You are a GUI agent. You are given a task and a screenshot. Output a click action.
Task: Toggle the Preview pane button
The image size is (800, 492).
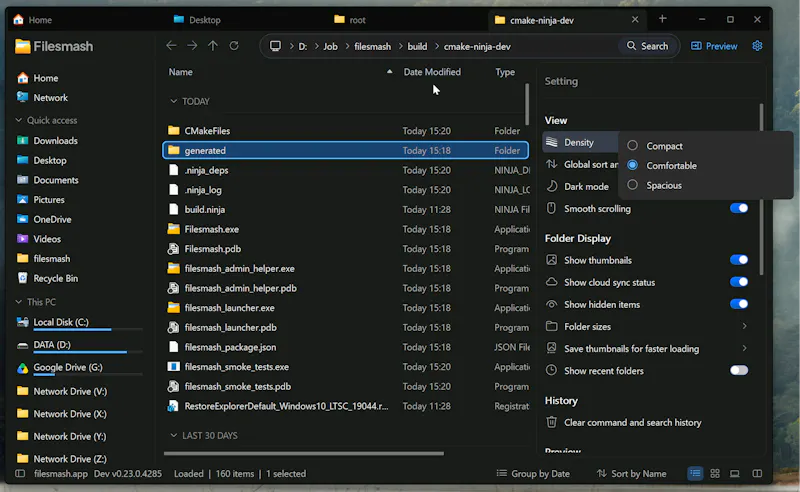[714, 46]
